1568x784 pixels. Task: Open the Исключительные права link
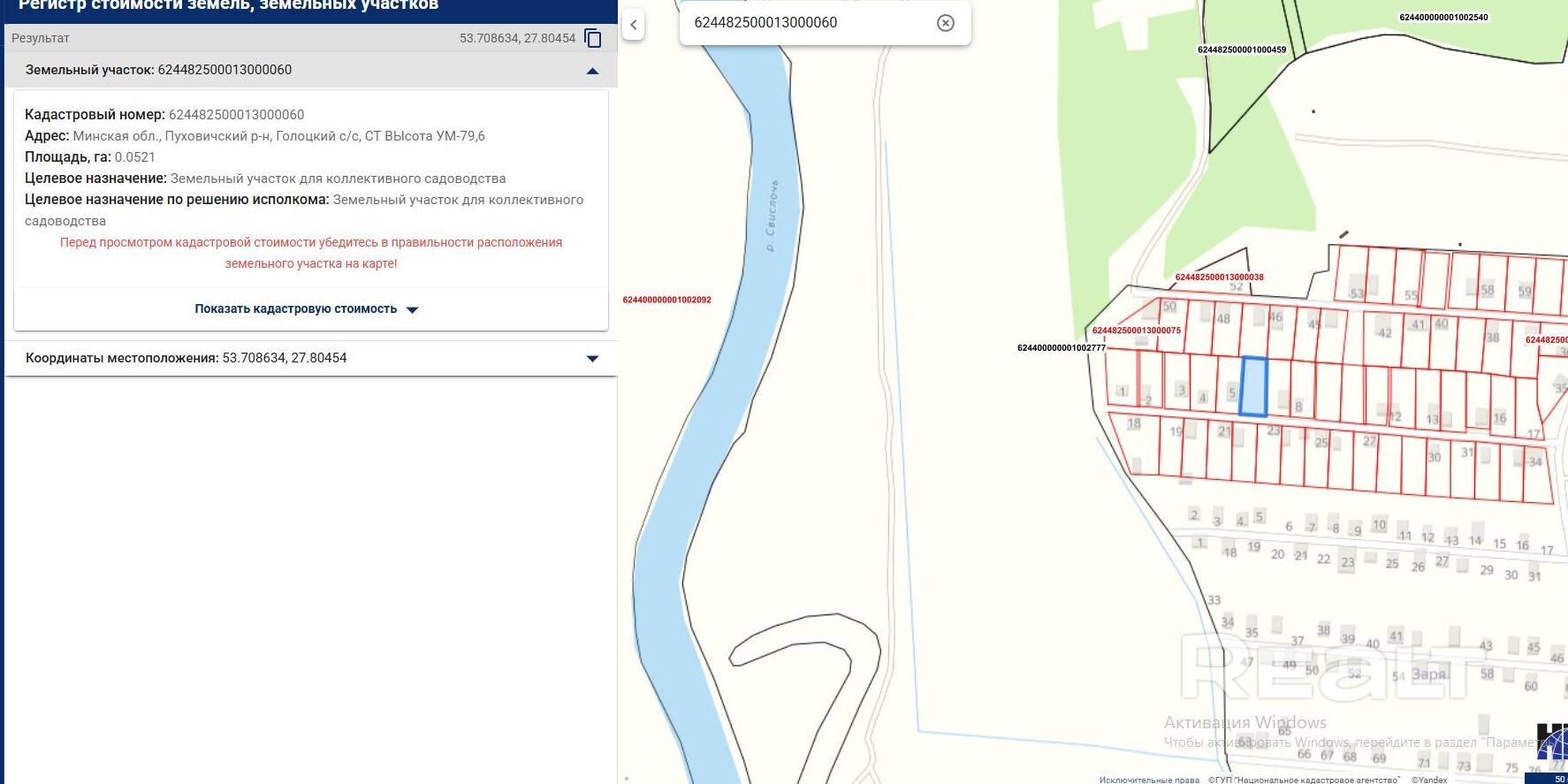(x=1148, y=780)
